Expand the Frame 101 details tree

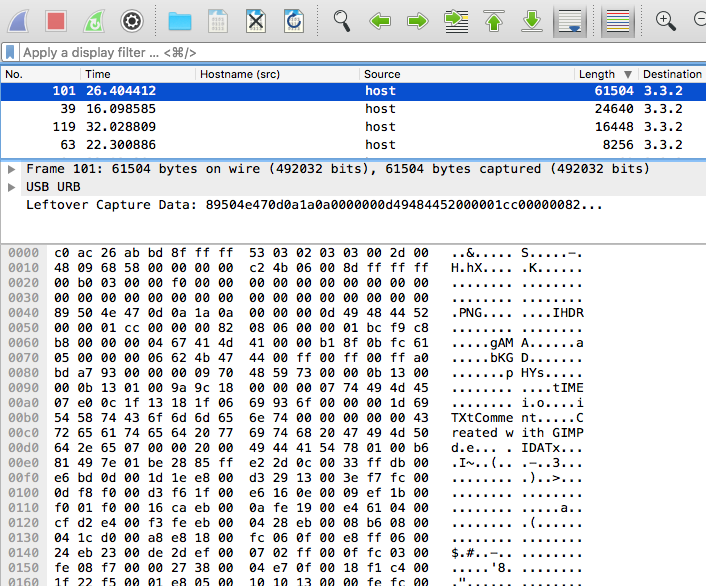coord(12,169)
